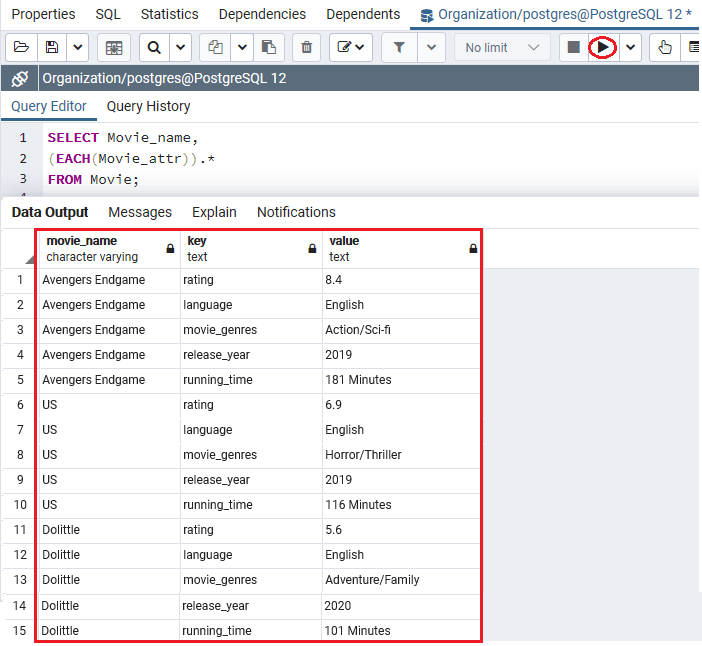Screen dimensions: 702x646
Task: Click the '(EACH(Movie_attr)).*' editor line
Action: 131,158
